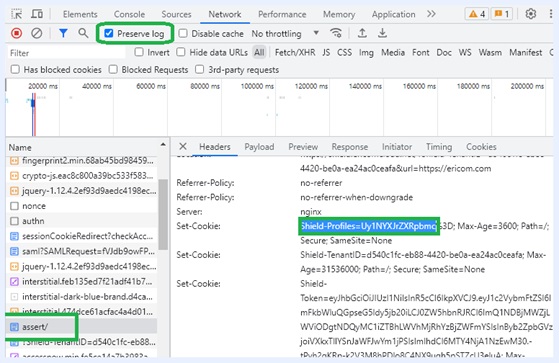Switch to the Console tab
This screenshot has height=363, width=559.
click(x=129, y=14)
